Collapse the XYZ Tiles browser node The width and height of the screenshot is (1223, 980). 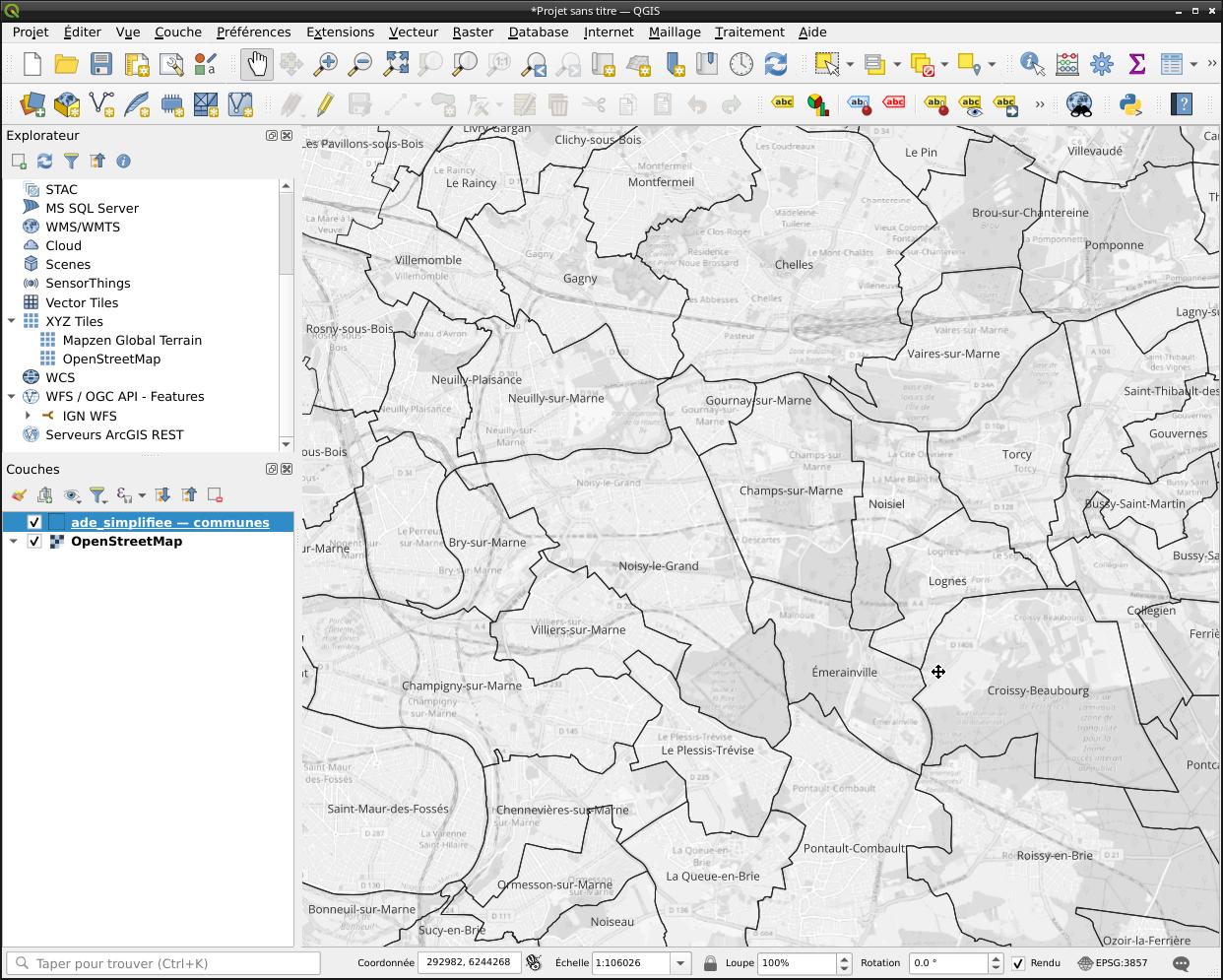[x=12, y=321]
